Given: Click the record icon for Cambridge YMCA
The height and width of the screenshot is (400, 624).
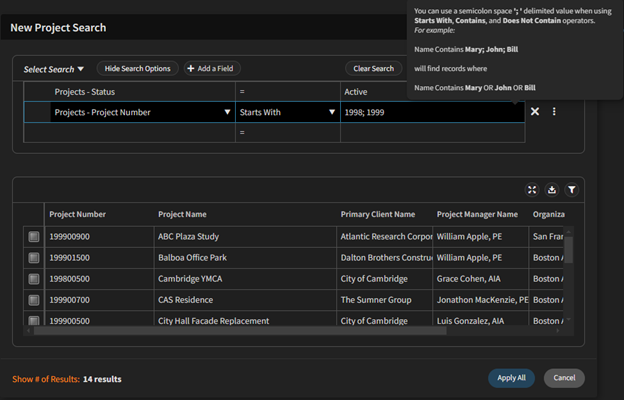Looking at the screenshot, I should [33, 279].
